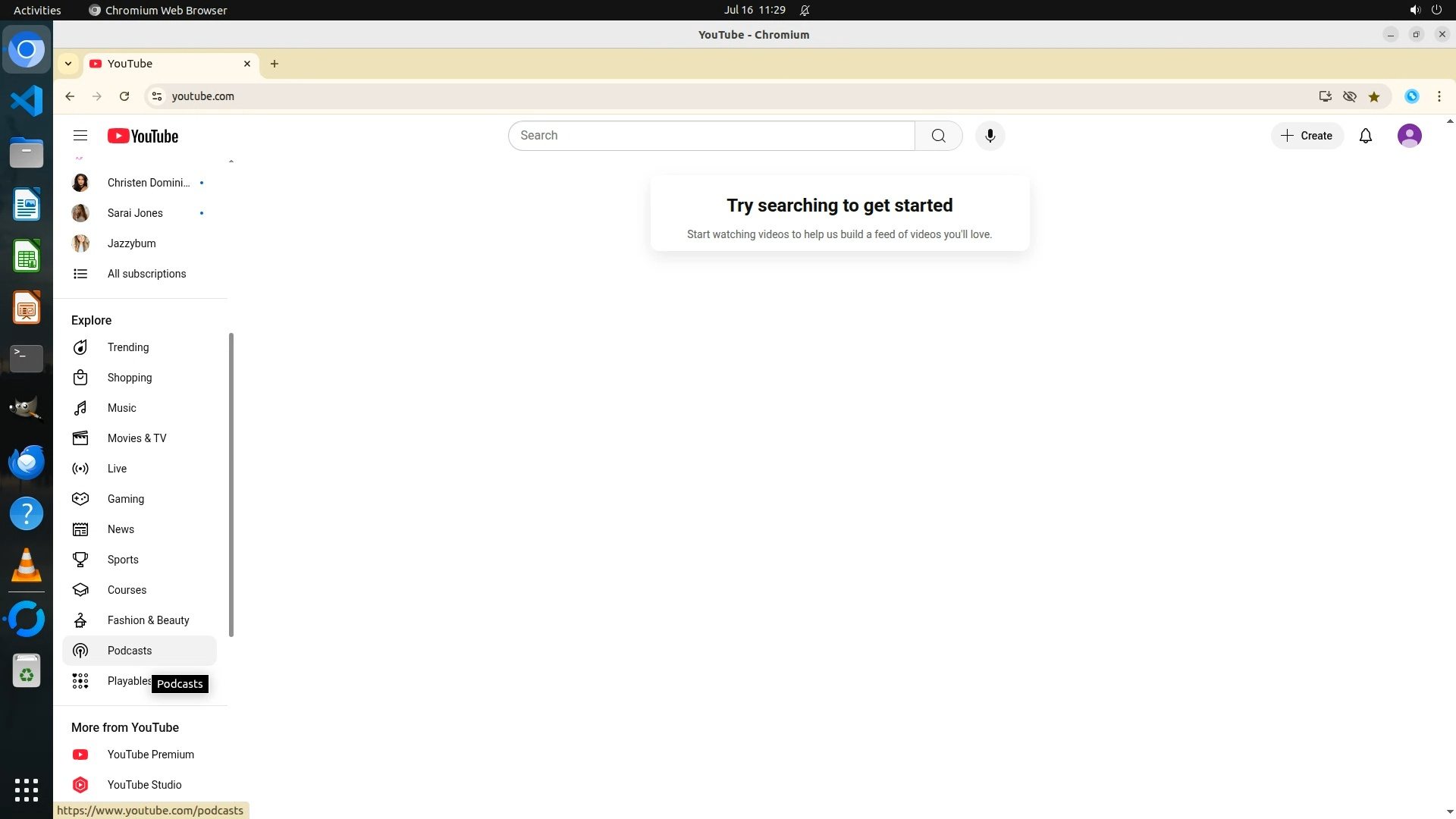
Task: Expand the tab search dropdown arrow
Action: (68, 64)
